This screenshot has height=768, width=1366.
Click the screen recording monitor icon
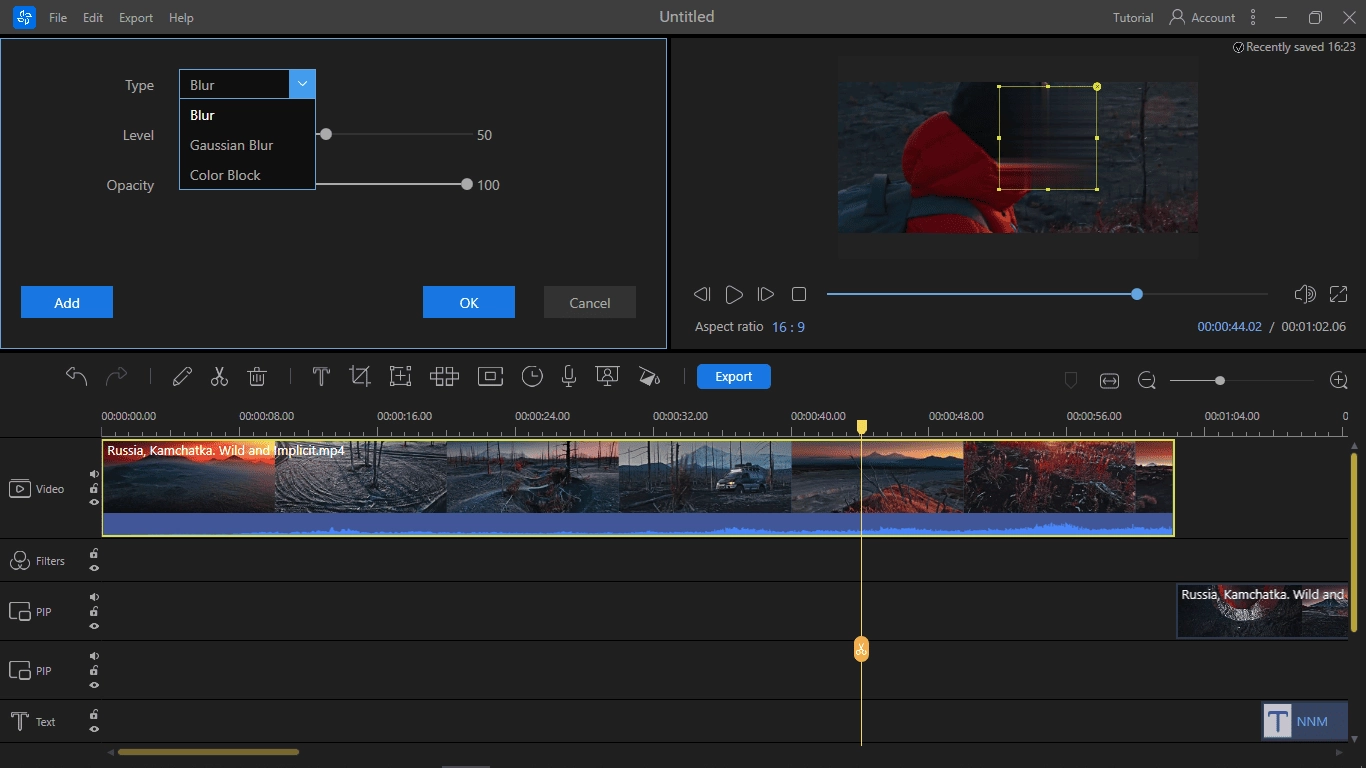point(606,376)
